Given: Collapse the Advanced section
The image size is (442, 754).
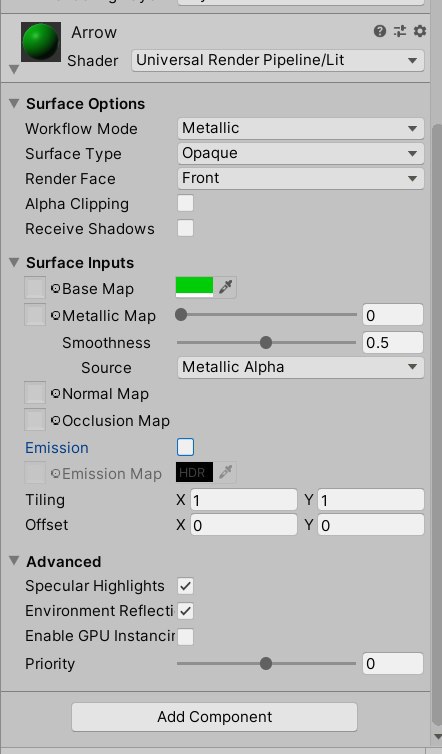Looking at the screenshot, I should [x=14, y=561].
